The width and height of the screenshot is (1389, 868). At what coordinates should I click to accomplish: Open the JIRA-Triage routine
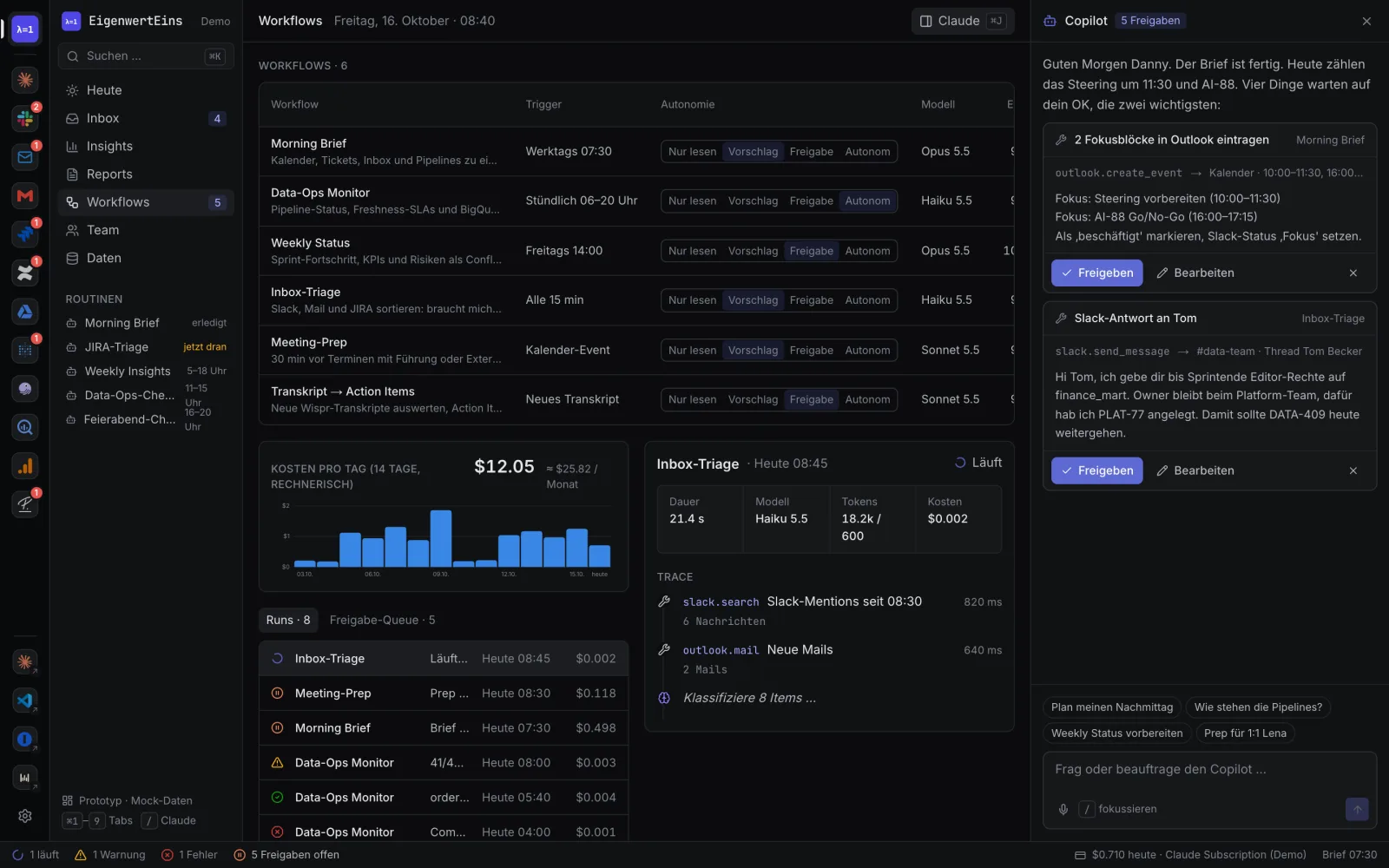(x=146, y=347)
